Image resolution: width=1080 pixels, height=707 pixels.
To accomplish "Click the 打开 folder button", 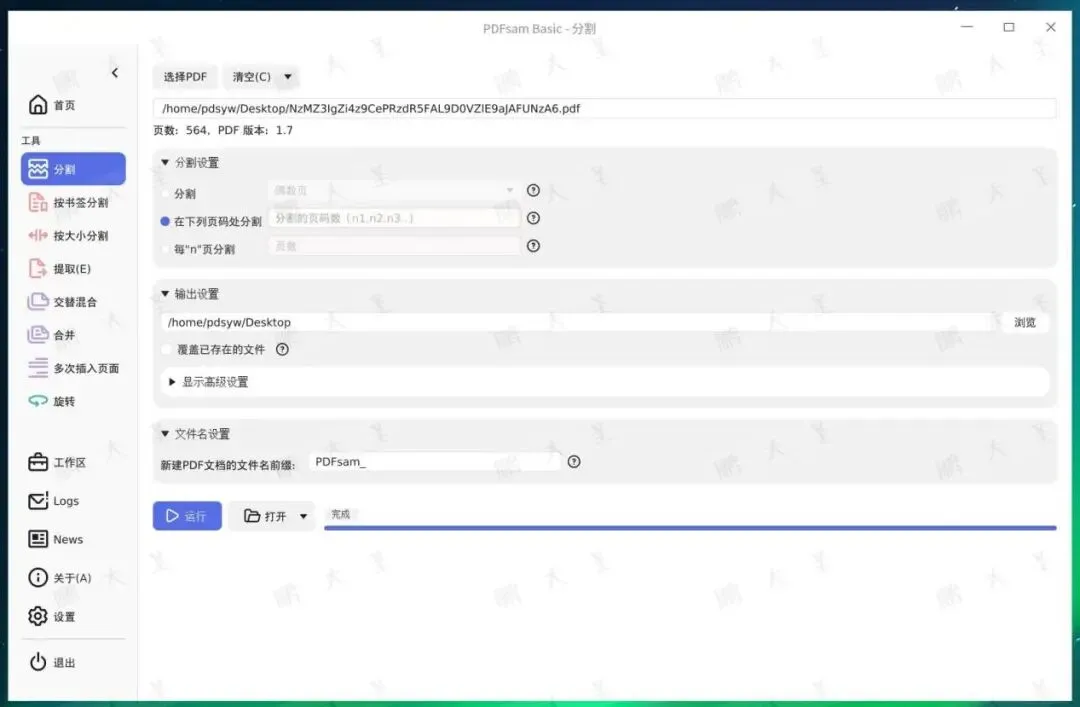I will tap(265, 516).
